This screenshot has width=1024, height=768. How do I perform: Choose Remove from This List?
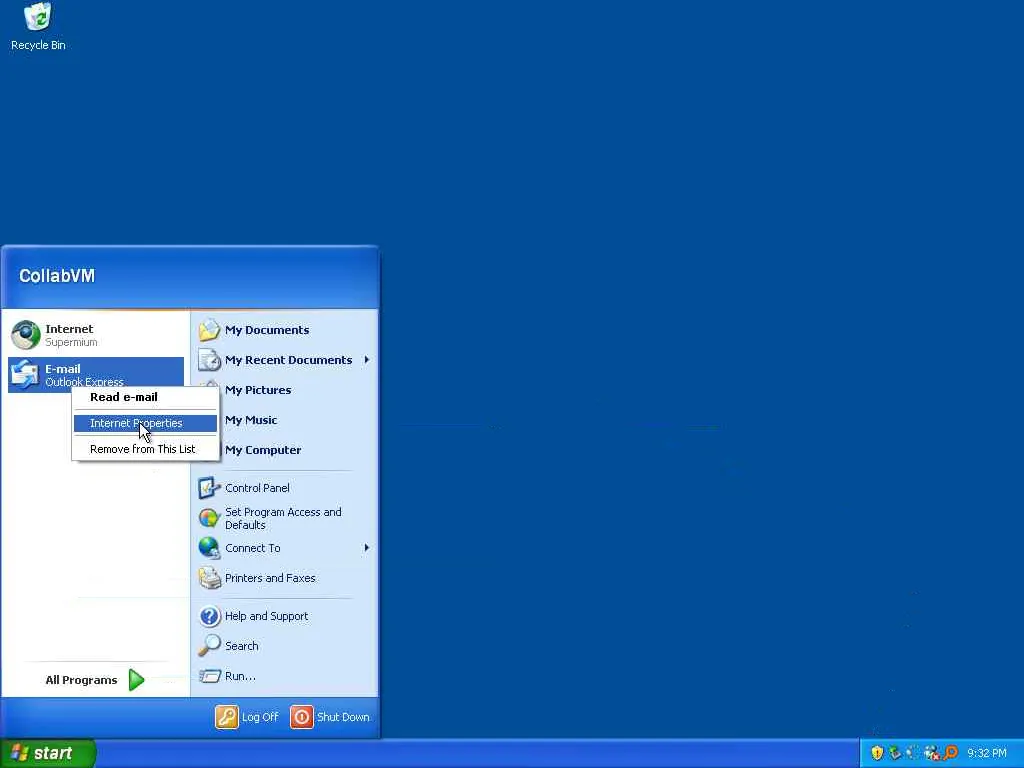[x=145, y=449]
